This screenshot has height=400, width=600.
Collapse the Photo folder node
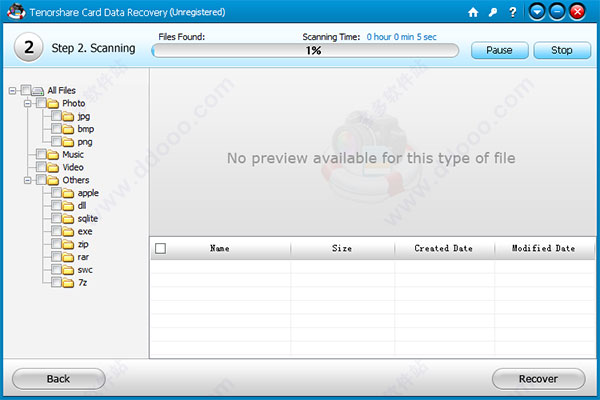[28, 103]
